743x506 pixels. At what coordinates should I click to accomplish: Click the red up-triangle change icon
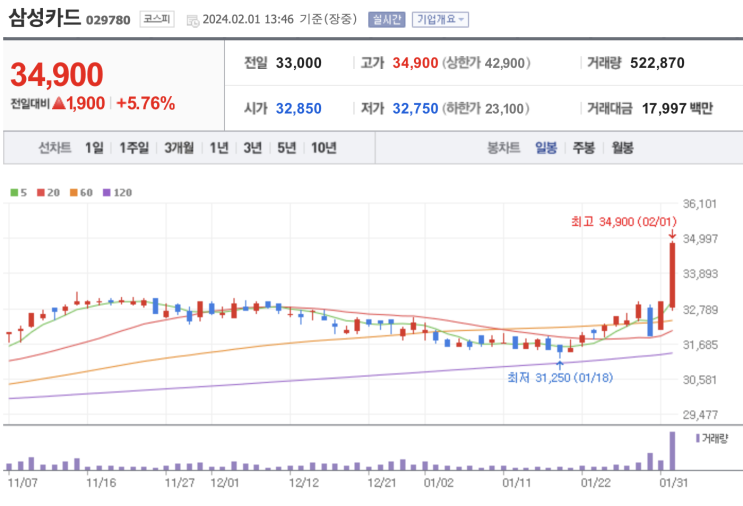coord(59,103)
